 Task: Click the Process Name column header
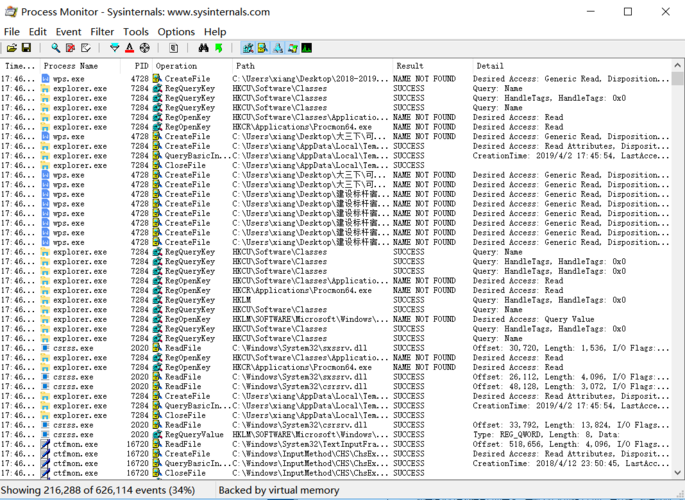pyautogui.click(x=80, y=66)
